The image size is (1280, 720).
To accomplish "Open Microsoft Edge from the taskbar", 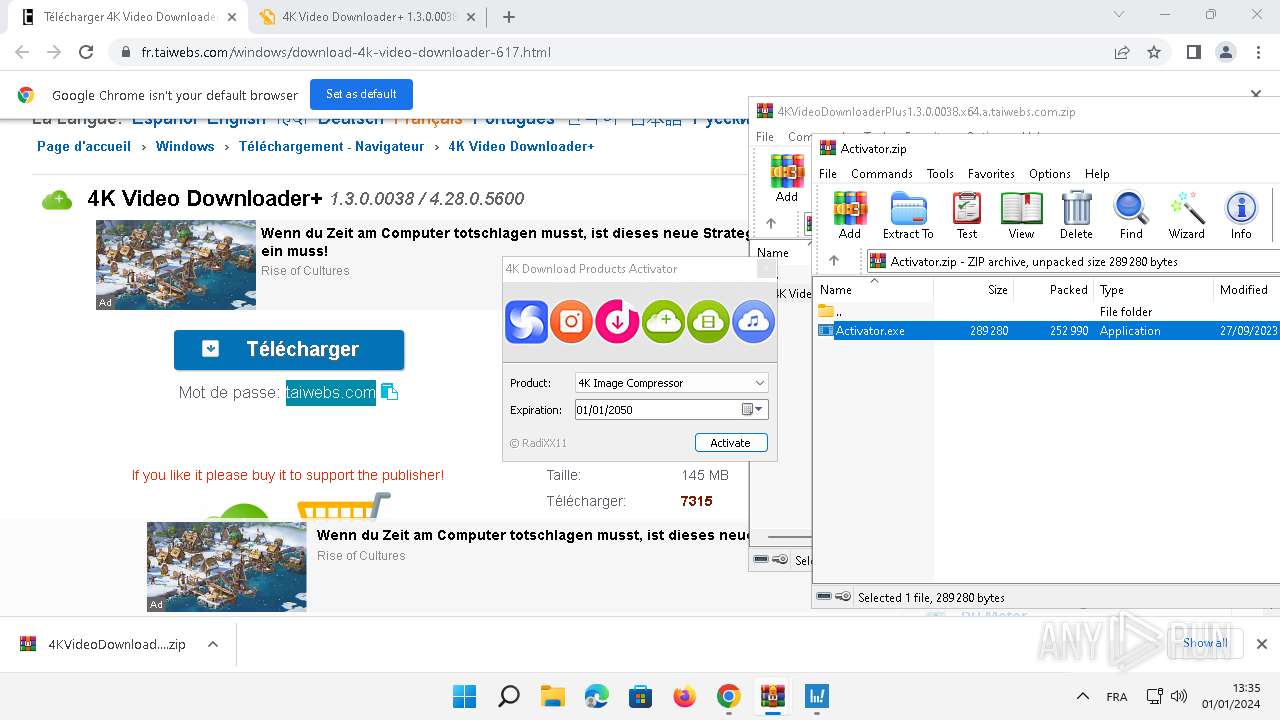I will coord(597,696).
